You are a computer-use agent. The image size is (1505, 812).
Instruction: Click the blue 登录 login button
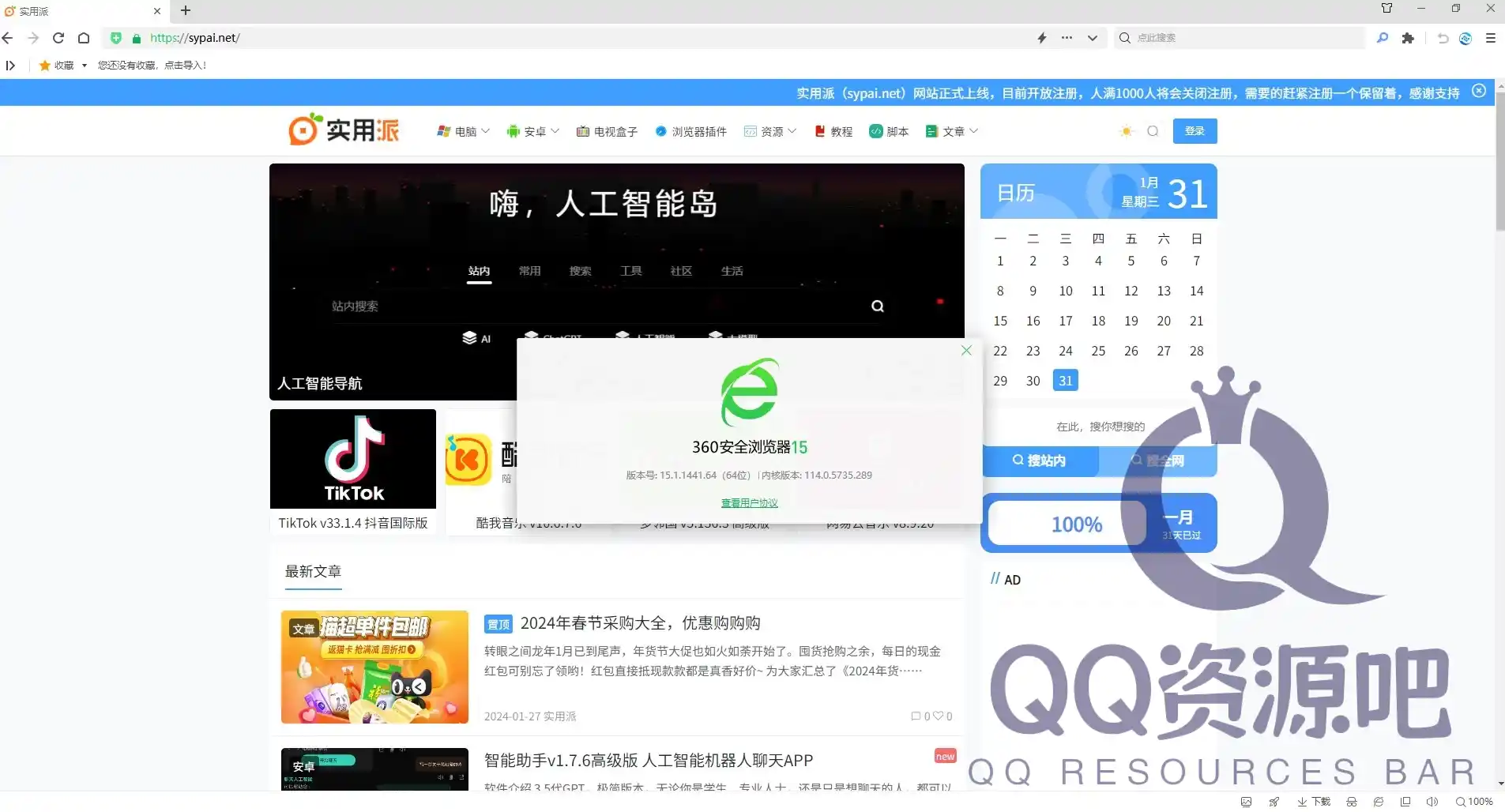click(1195, 131)
